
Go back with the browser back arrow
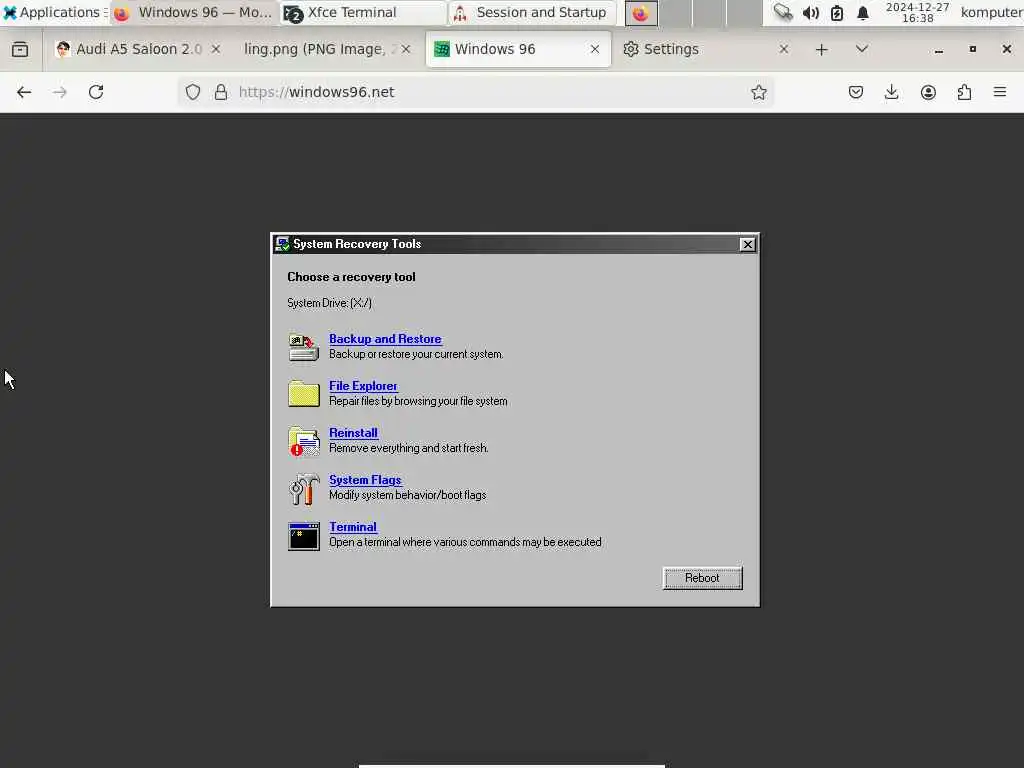pos(24,92)
